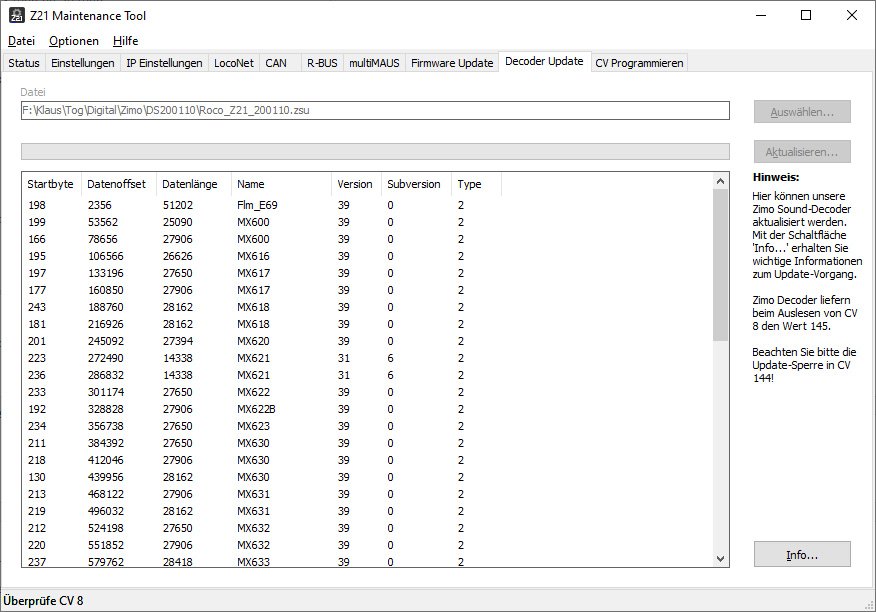
Task: Click the Datenlänge value 25090
Action: point(178,222)
